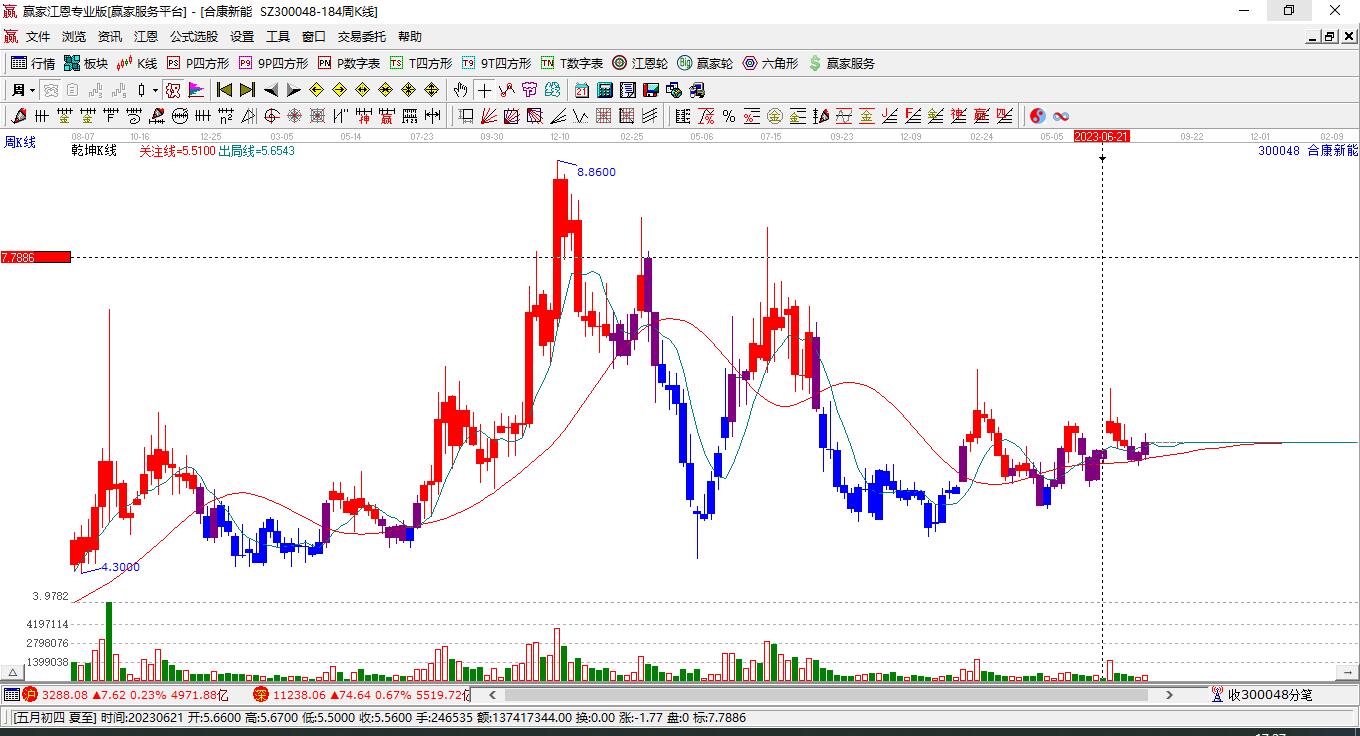Expand the panel with the bottom-left up arrow
Image resolution: width=1360 pixels, height=736 pixels.
[x=13, y=672]
